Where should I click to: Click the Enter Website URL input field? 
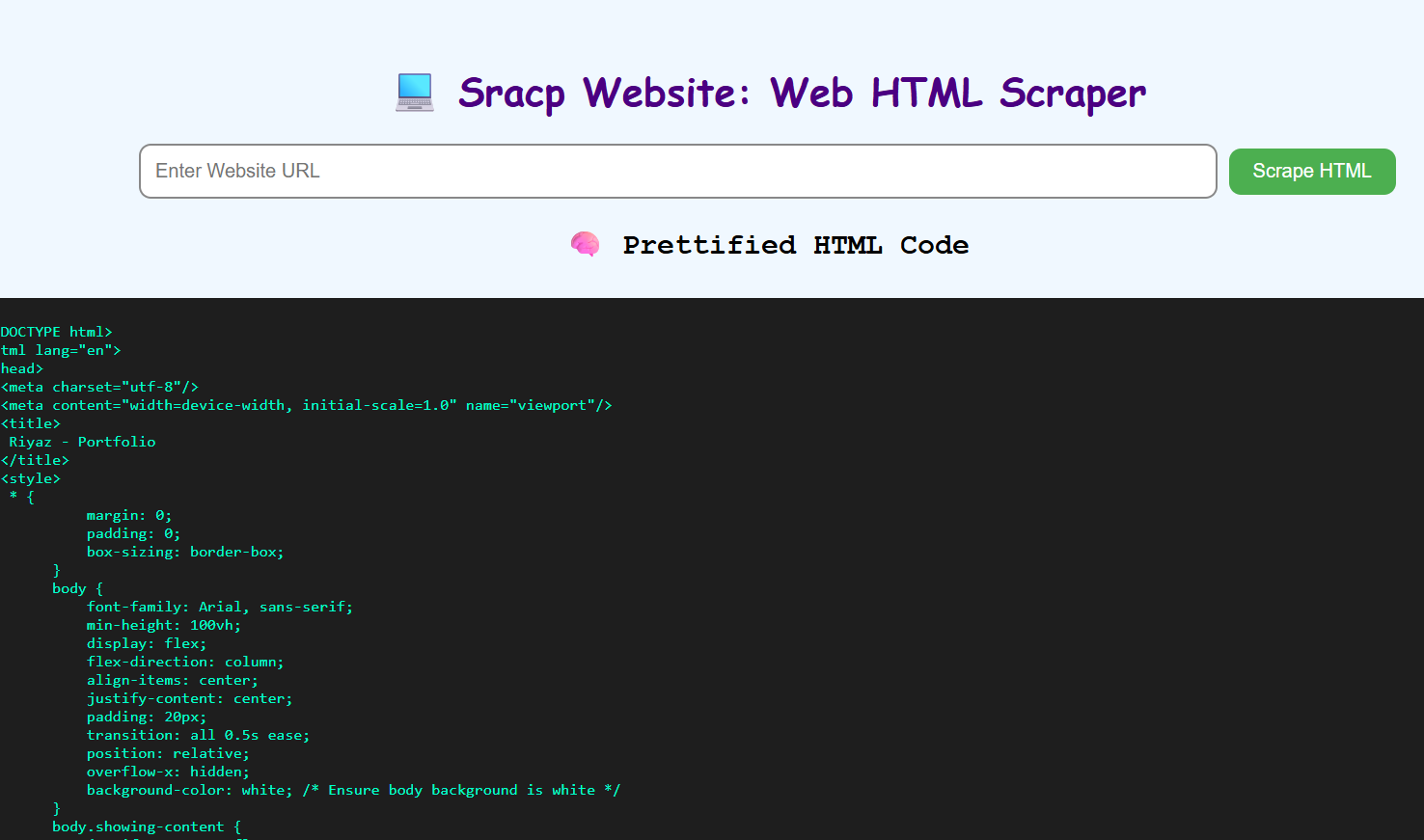pos(677,171)
